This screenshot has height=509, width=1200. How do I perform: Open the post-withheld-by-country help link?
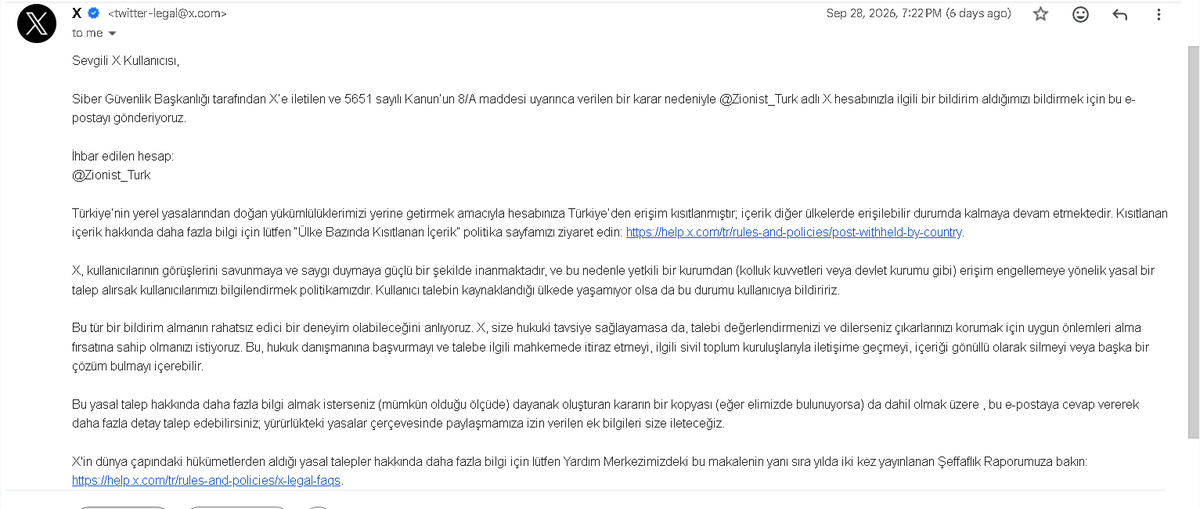794,232
